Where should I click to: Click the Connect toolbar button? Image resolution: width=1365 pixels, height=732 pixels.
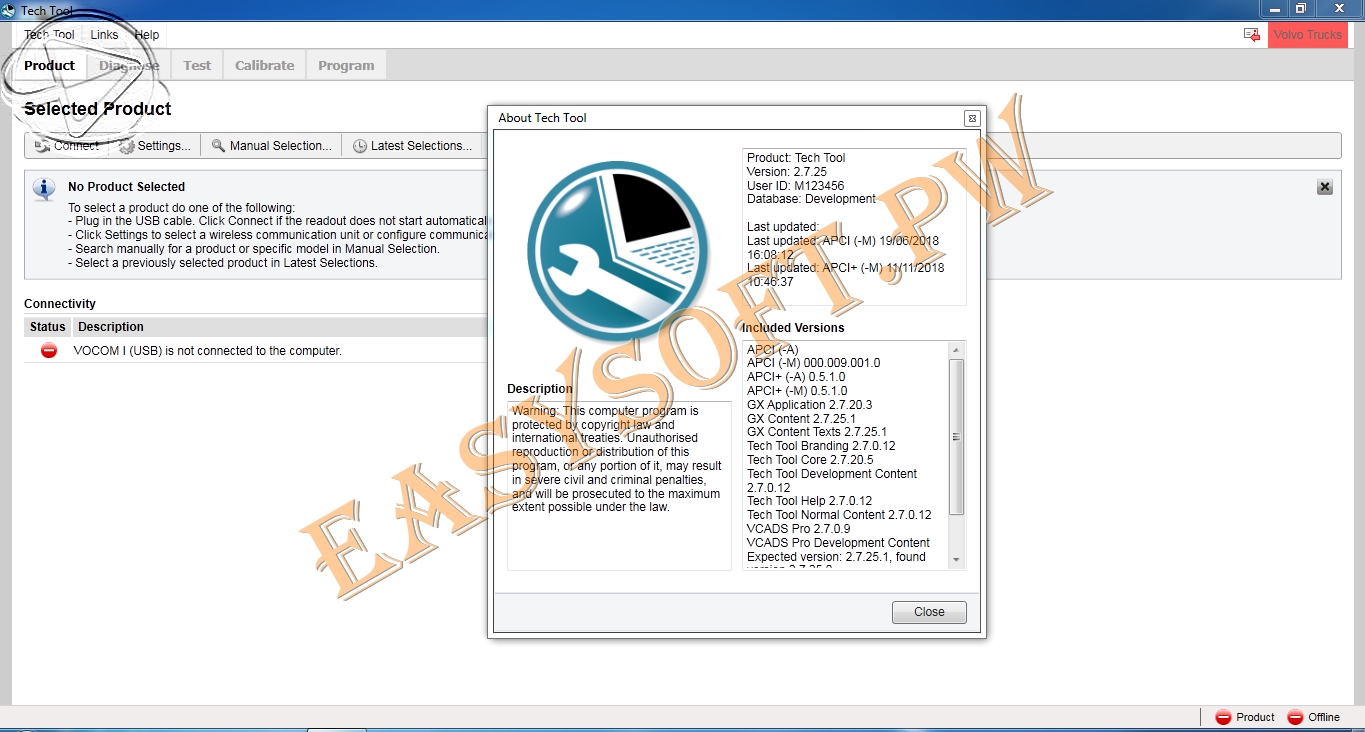tap(67, 146)
